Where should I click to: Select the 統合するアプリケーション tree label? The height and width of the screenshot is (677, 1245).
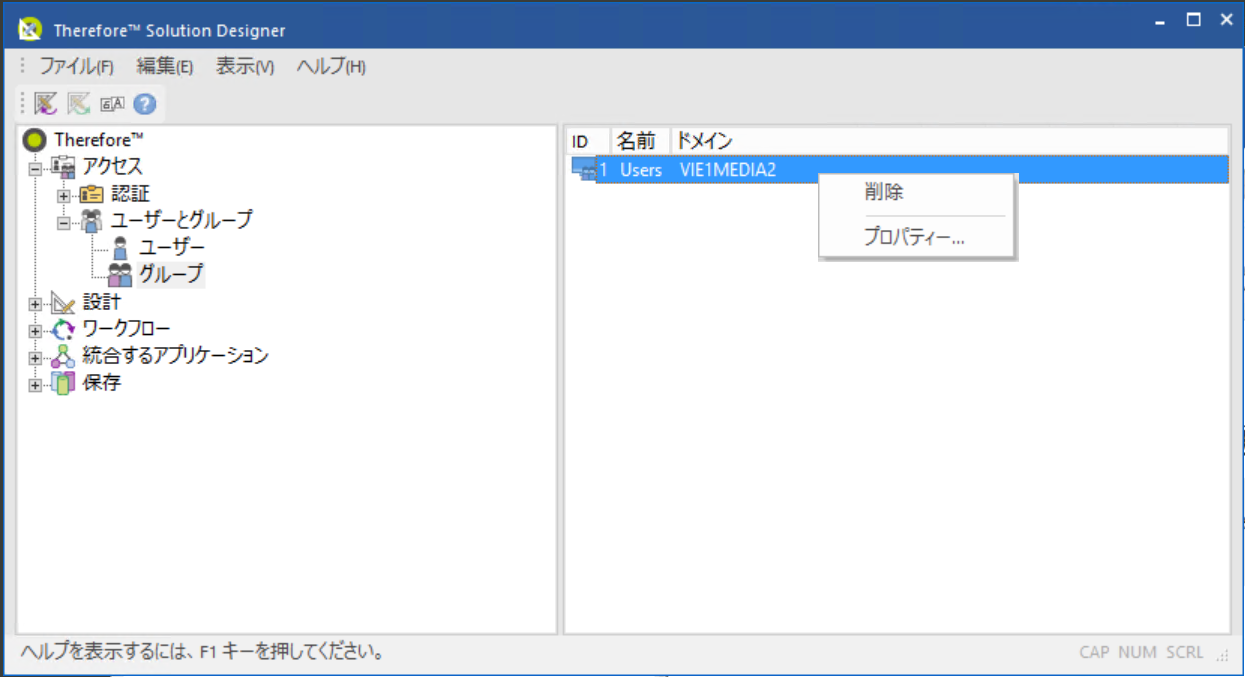coord(175,356)
